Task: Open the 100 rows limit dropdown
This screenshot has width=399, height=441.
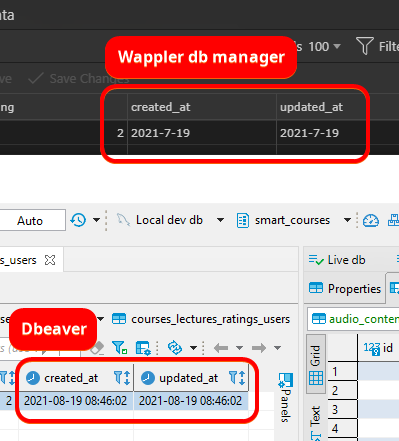Action: point(324,47)
